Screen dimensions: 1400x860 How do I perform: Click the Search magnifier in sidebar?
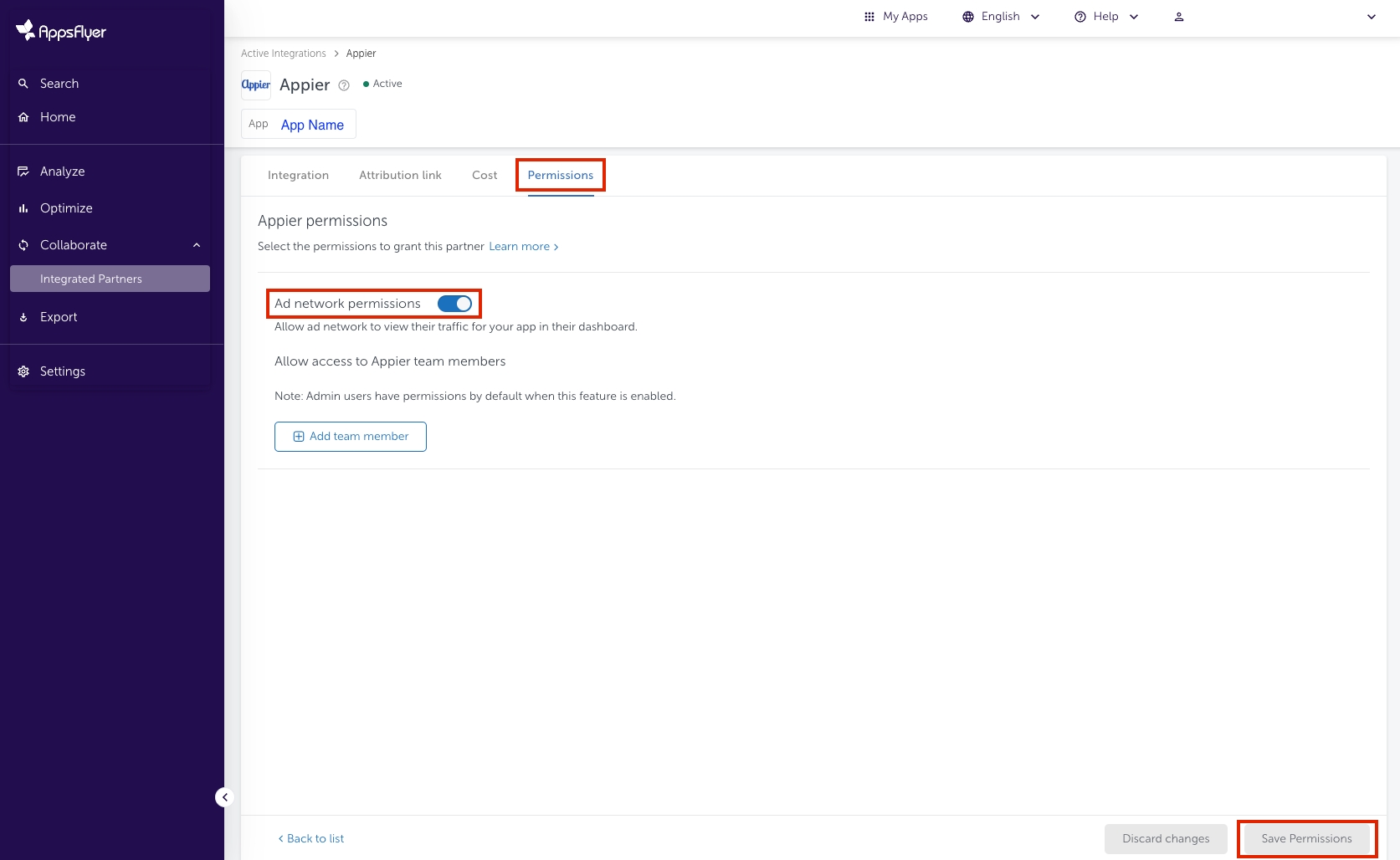coord(23,84)
